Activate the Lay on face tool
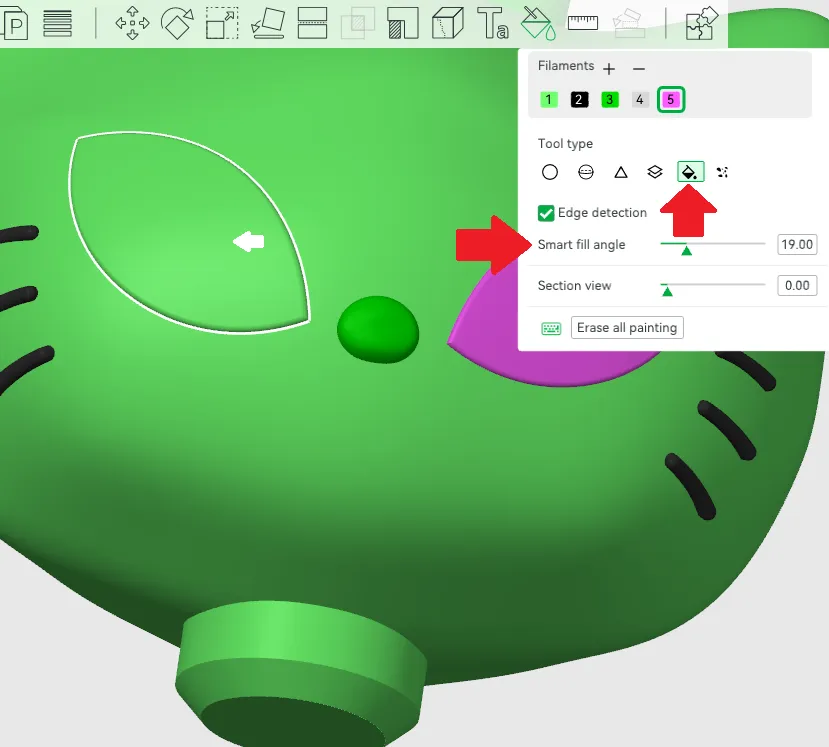The width and height of the screenshot is (829, 747). point(268,23)
